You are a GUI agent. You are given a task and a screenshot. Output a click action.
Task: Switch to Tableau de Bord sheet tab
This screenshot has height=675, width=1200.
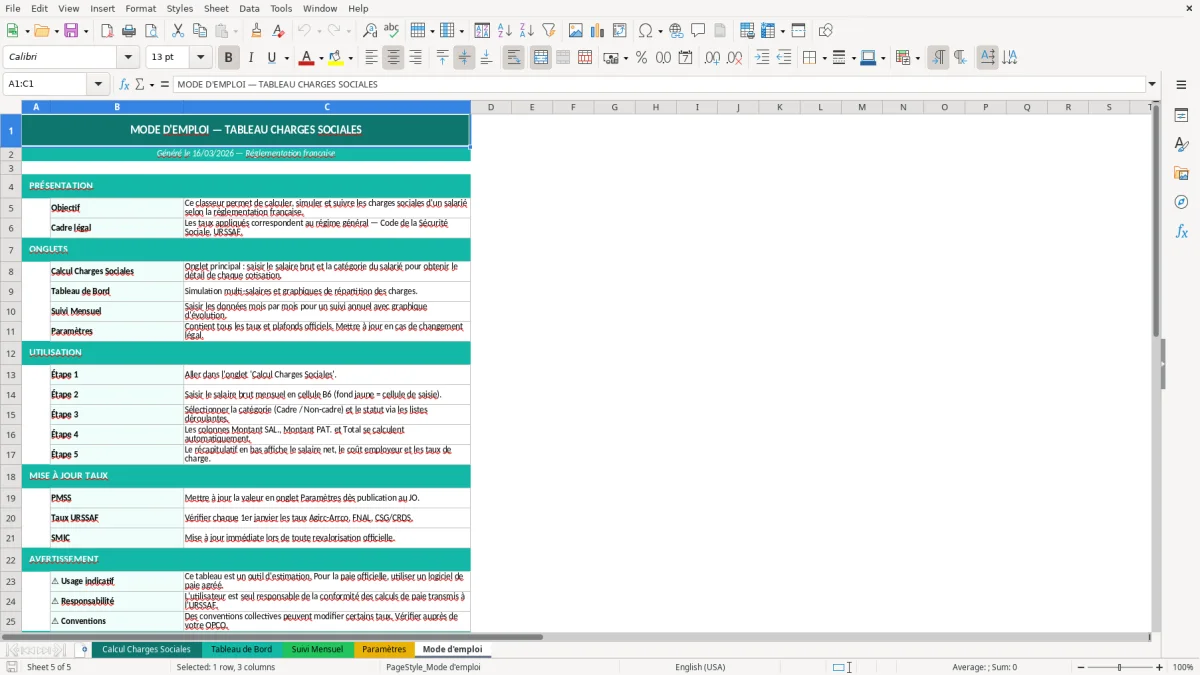click(x=241, y=649)
